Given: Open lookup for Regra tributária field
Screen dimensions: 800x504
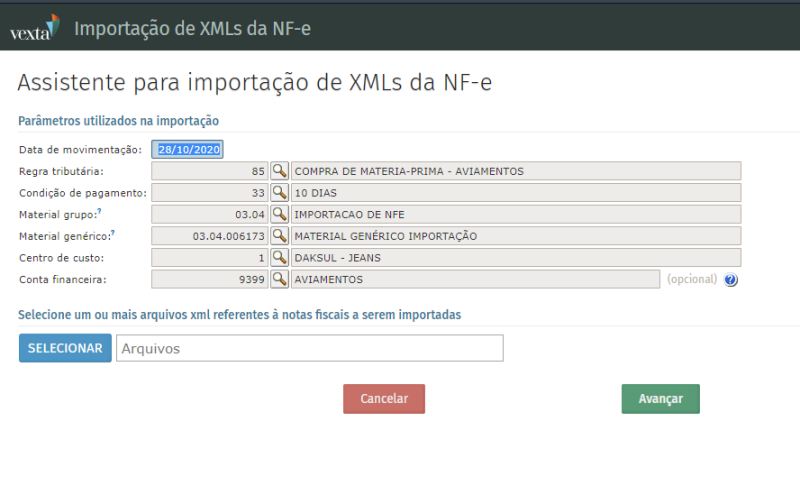Looking at the screenshot, I should [280, 171].
